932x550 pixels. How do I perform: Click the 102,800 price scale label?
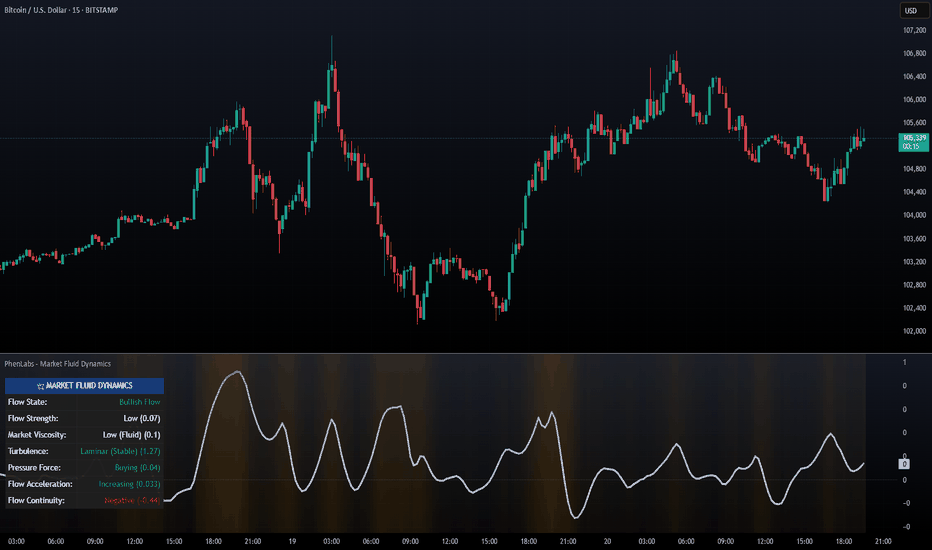[915, 285]
